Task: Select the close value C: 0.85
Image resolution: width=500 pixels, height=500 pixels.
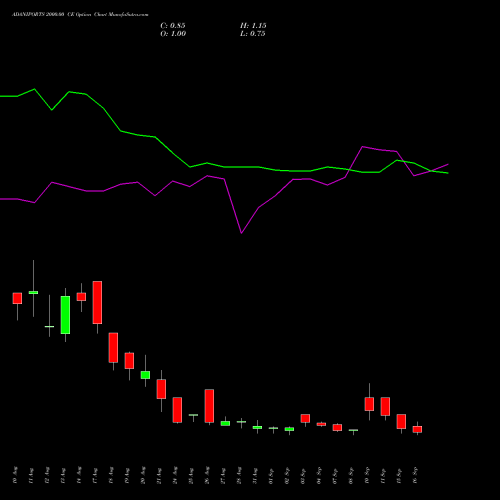Action: tap(173, 26)
